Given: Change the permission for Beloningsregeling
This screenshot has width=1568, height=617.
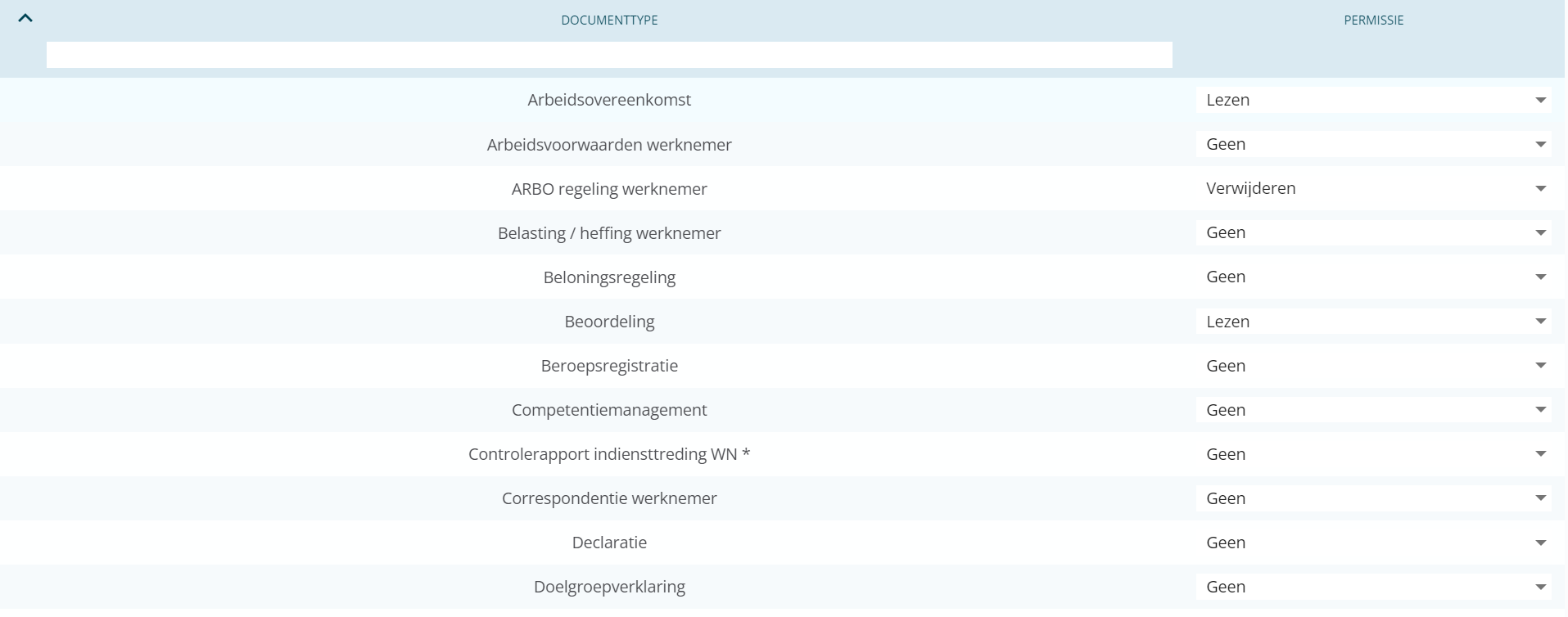Looking at the screenshot, I should [x=1373, y=277].
